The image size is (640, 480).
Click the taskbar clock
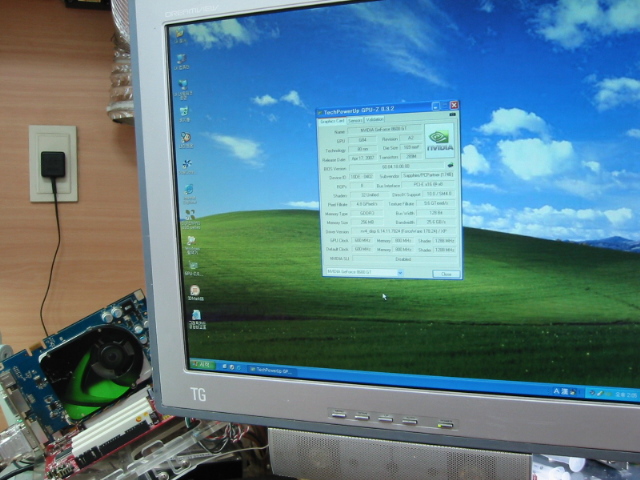622,390
